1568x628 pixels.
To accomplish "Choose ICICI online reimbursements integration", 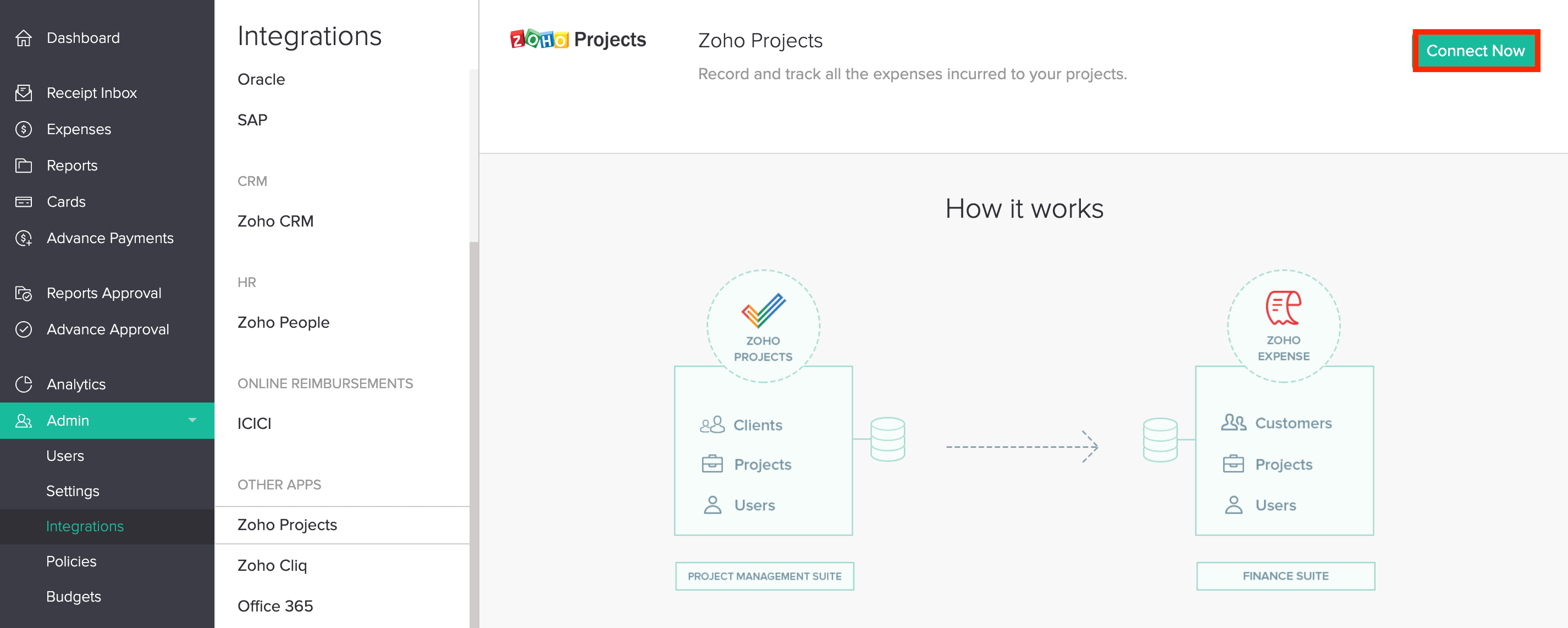I will point(254,423).
